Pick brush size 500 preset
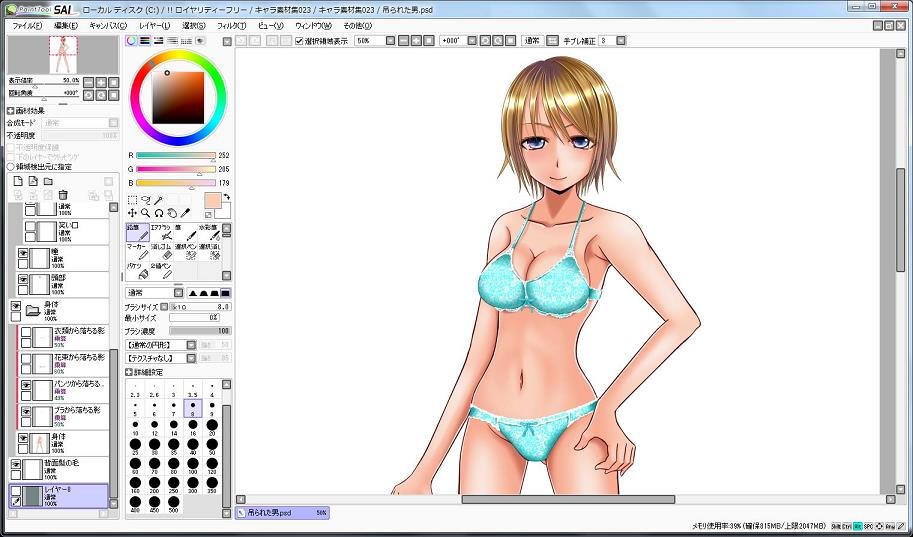 (173, 505)
